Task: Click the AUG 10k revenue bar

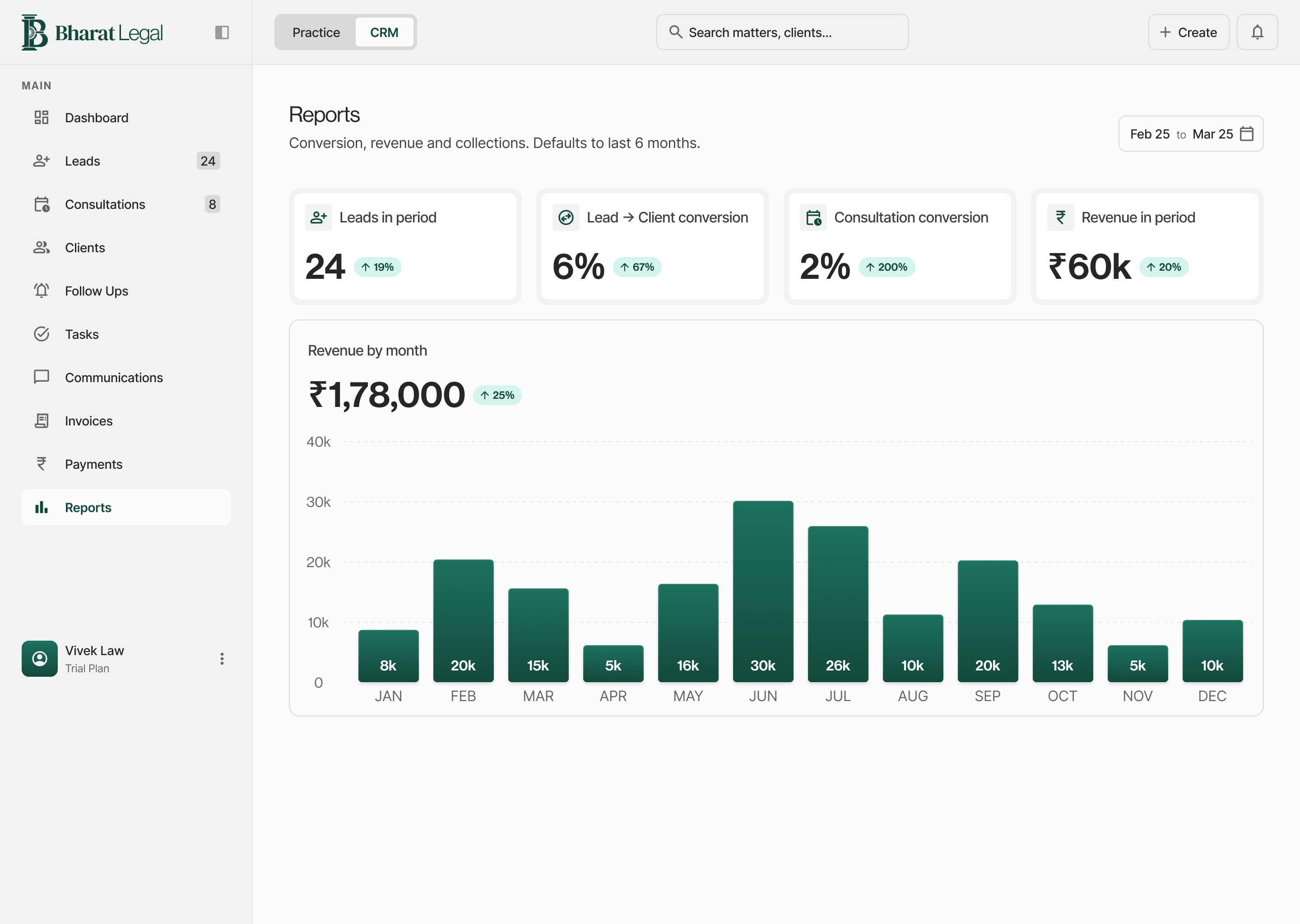Action: 913,648
